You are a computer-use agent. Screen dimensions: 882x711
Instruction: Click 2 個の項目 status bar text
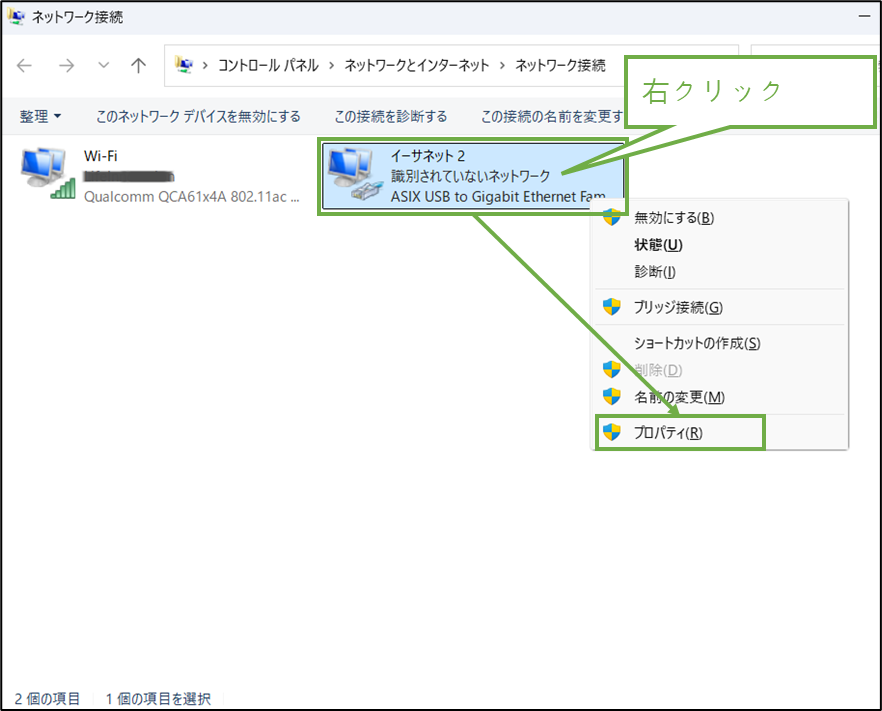point(47,699)
